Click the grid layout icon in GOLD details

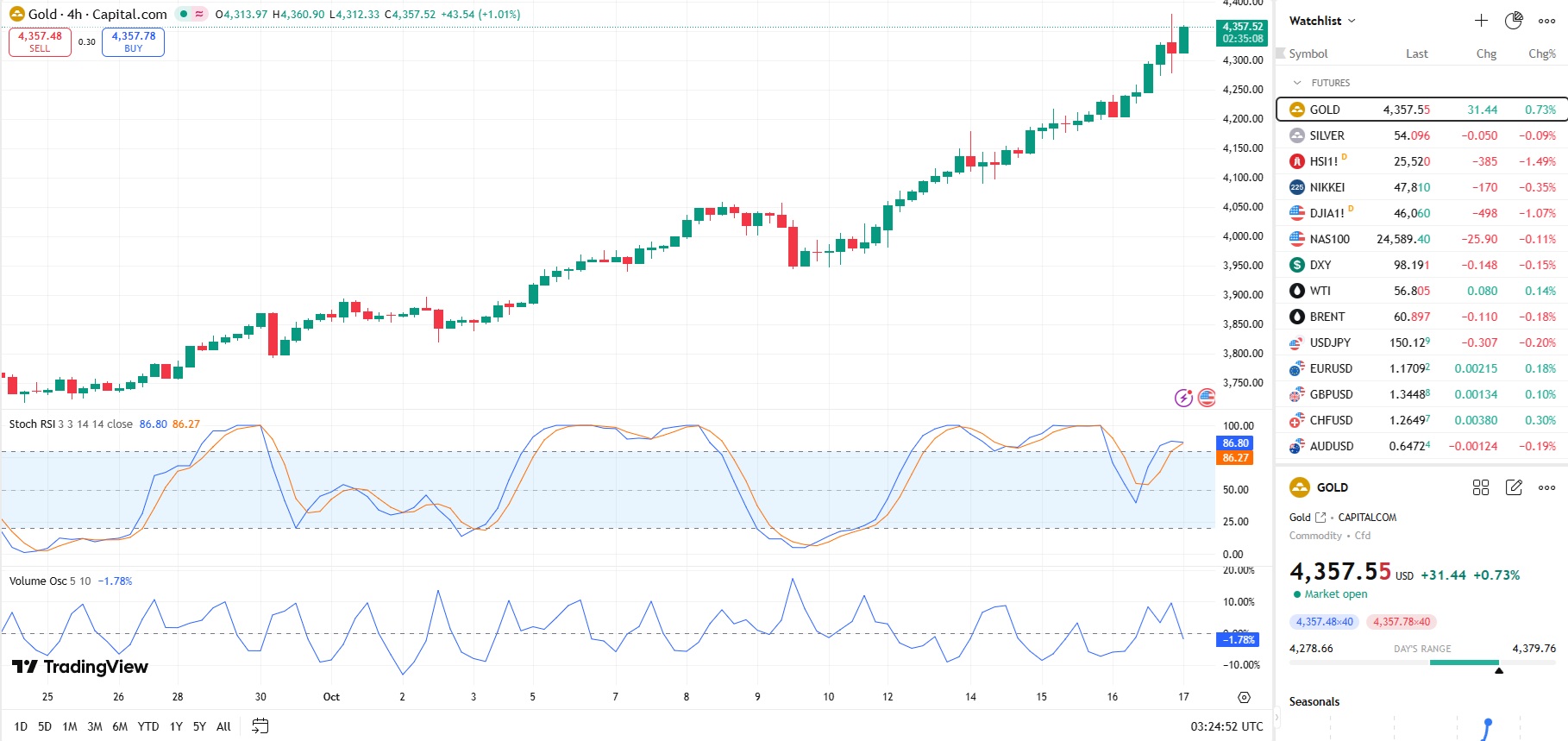click(1481, 487)
